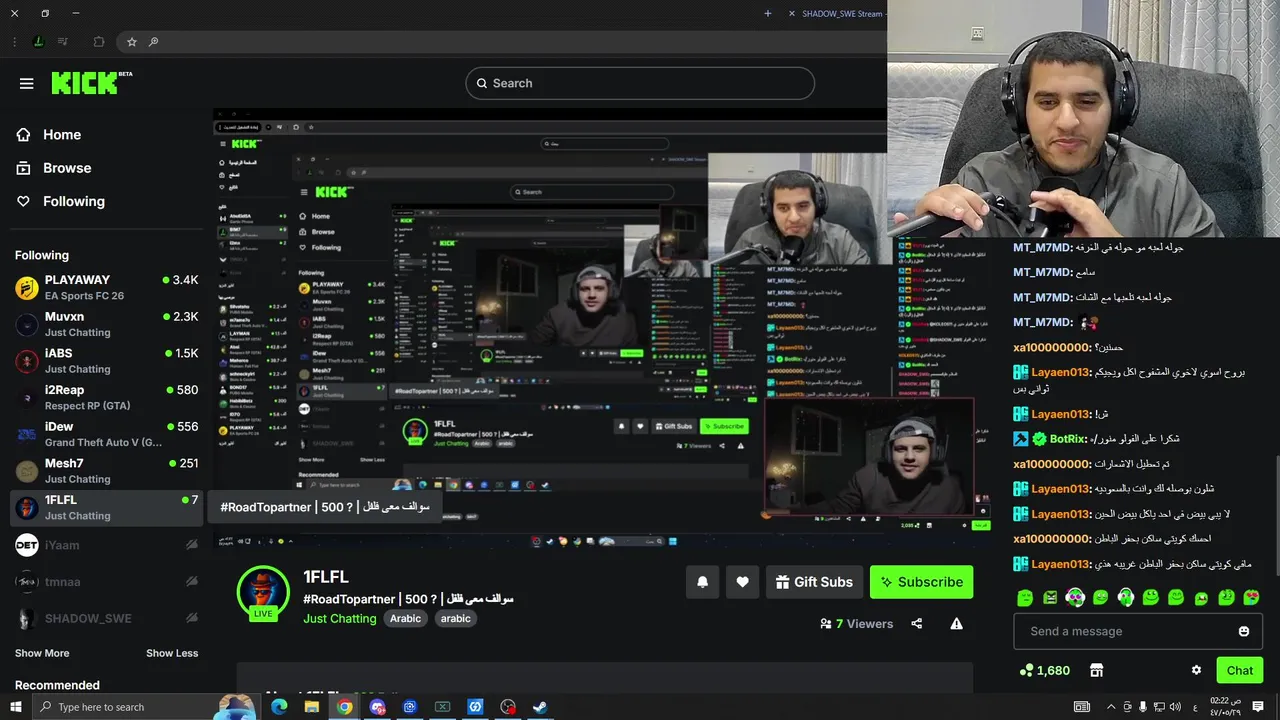Viewport: 1280px width, 720px height.
Task: Focus the Kick search box
Action: [x=640, y=83]
